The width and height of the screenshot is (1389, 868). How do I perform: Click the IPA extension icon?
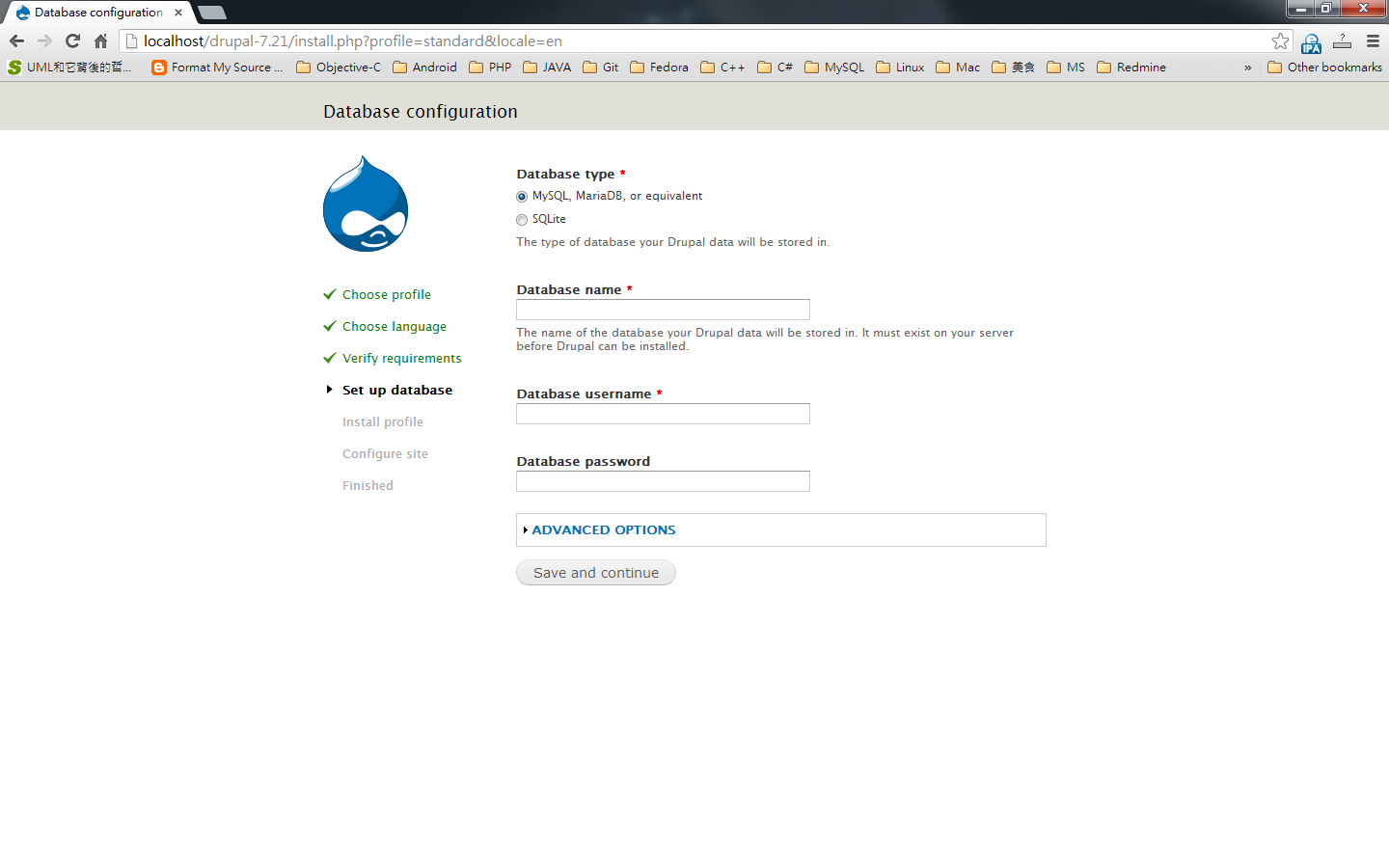1311,42
